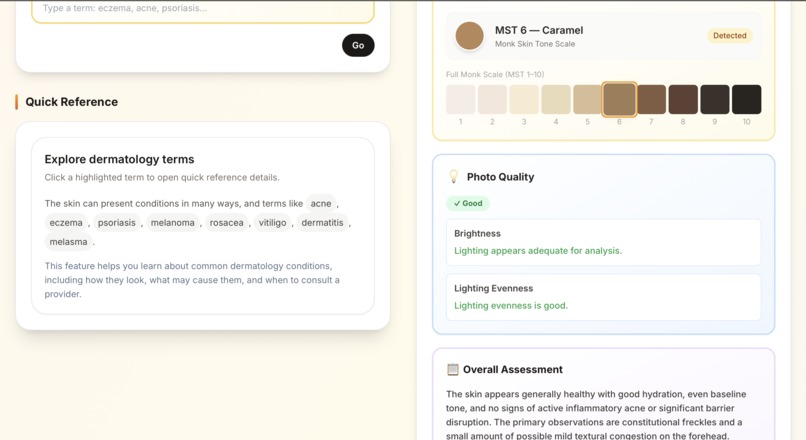The width and height of the screenshot is (806, 440).
Task: Pick Monk scale swatch 8
Action: [x=683, y=99]
